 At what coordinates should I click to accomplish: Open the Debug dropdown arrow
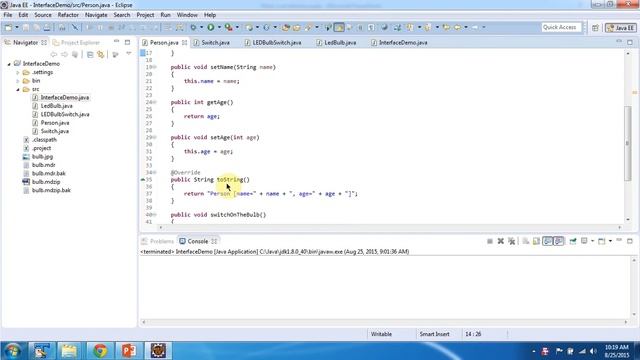point(201,27)
